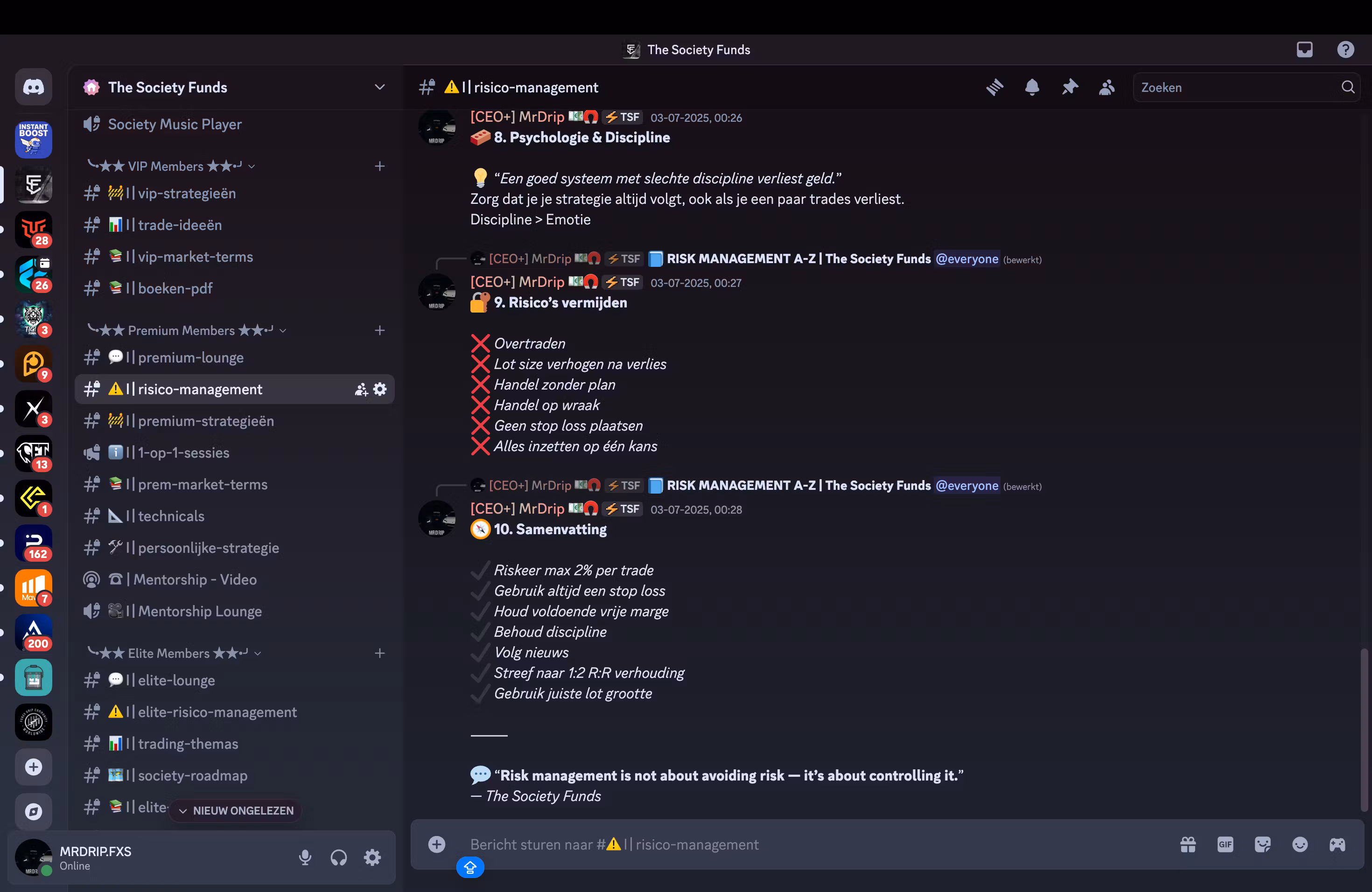Click the blue boost badge icon below message box
The height and width of the screenshot is (892, 1372).
tap(470, 867)
